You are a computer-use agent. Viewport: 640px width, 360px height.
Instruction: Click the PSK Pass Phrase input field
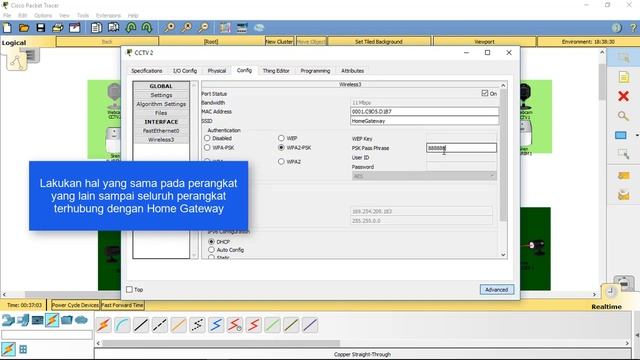pos(462,148)
